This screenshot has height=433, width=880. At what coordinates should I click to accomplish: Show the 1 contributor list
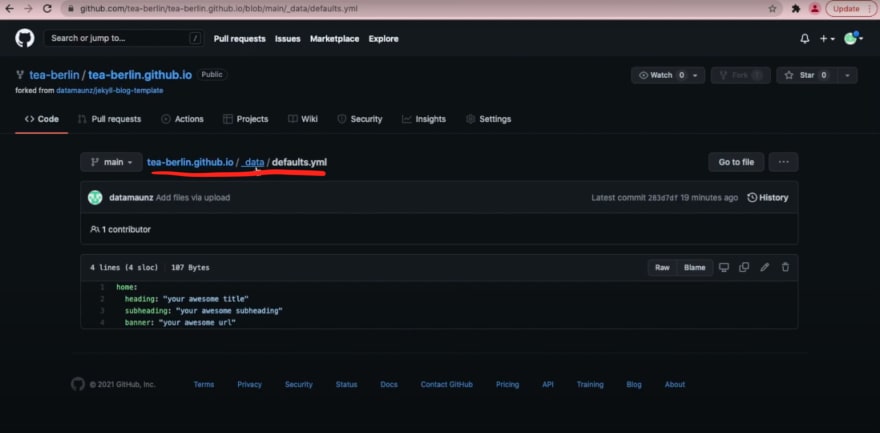[x=120, y=229]
